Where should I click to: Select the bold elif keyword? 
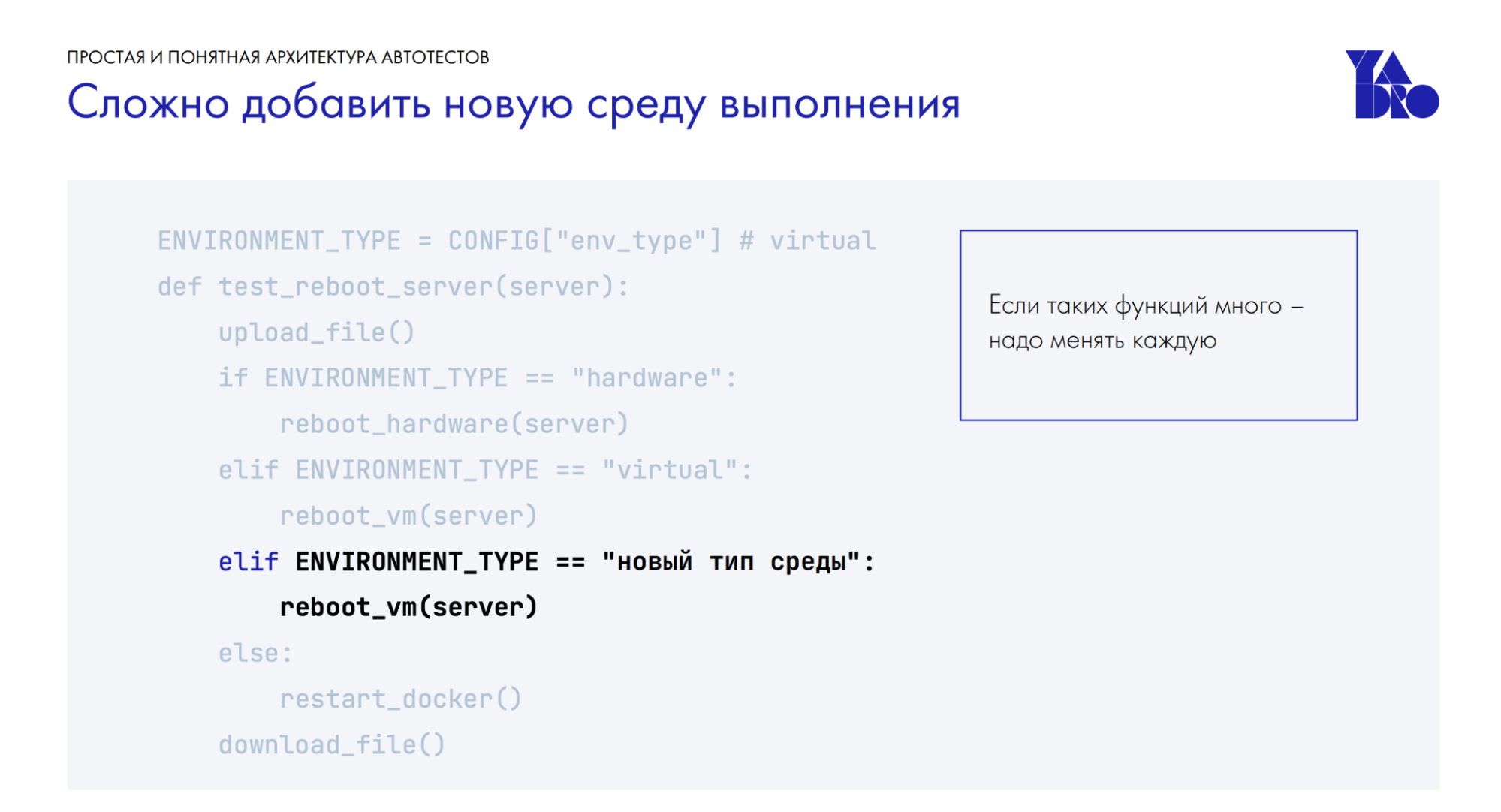[x=247, y=561]
